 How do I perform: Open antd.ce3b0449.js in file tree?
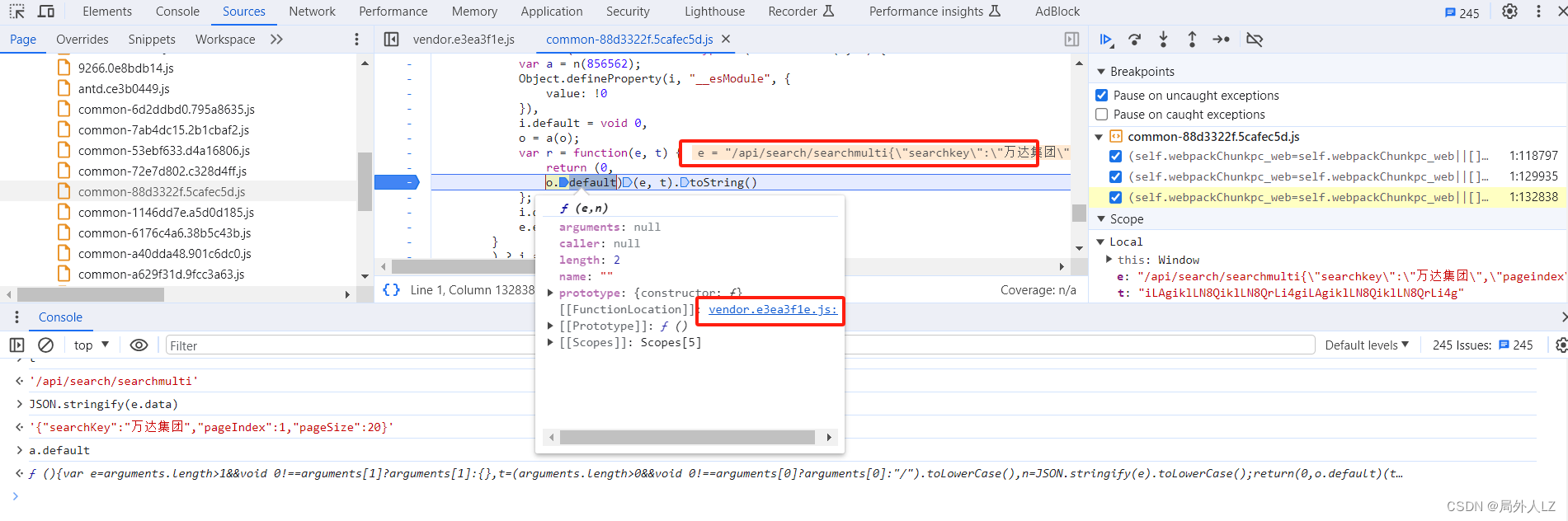click(x=124, y=88)
